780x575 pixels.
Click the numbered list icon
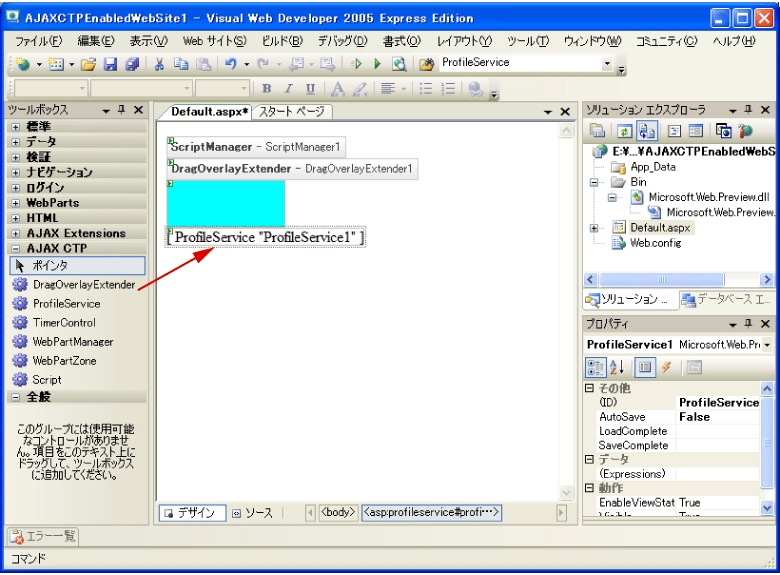[x=448, y=89]
